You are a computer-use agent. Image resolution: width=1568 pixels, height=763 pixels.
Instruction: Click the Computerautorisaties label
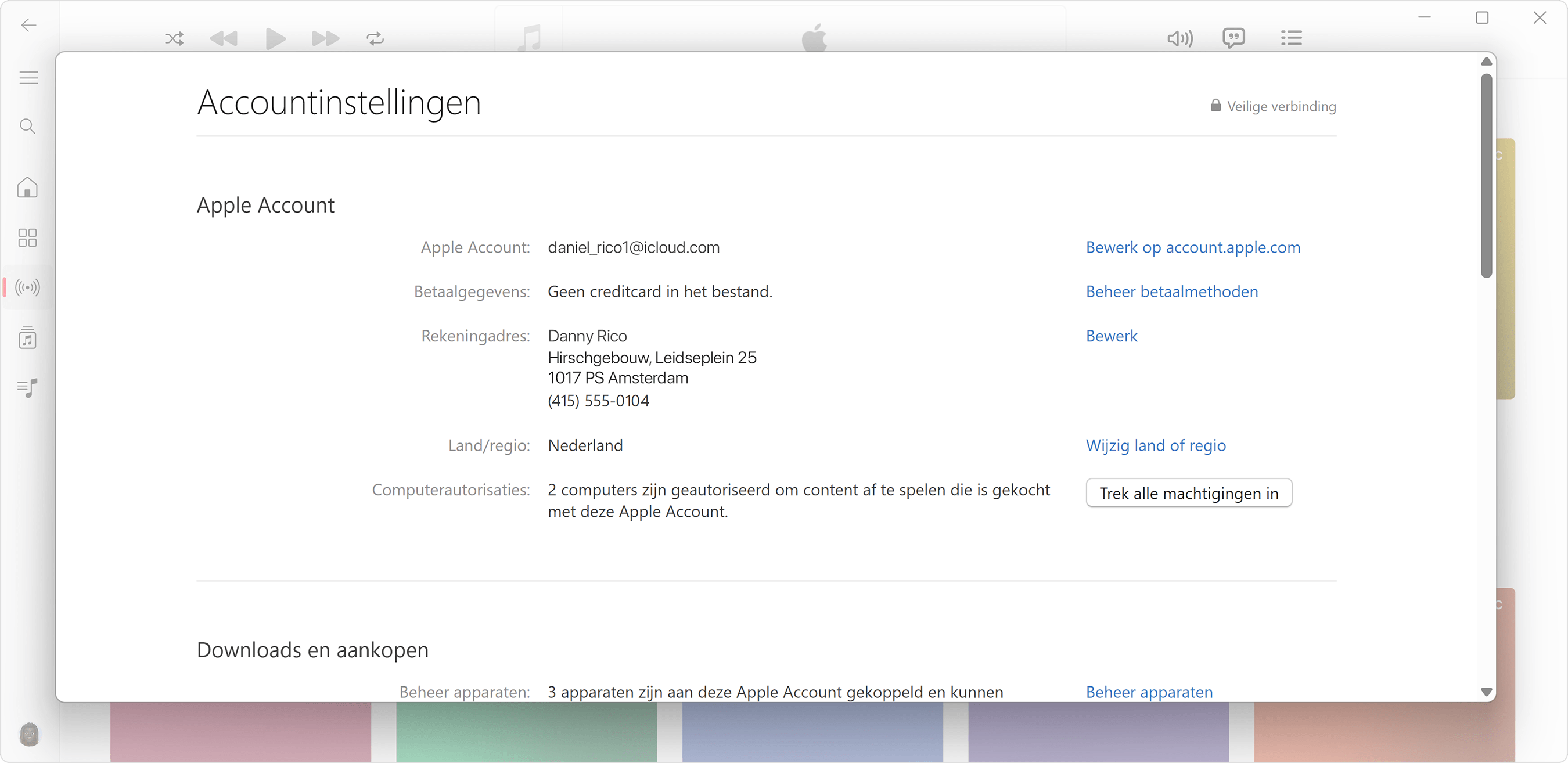[x=451, y=491]
